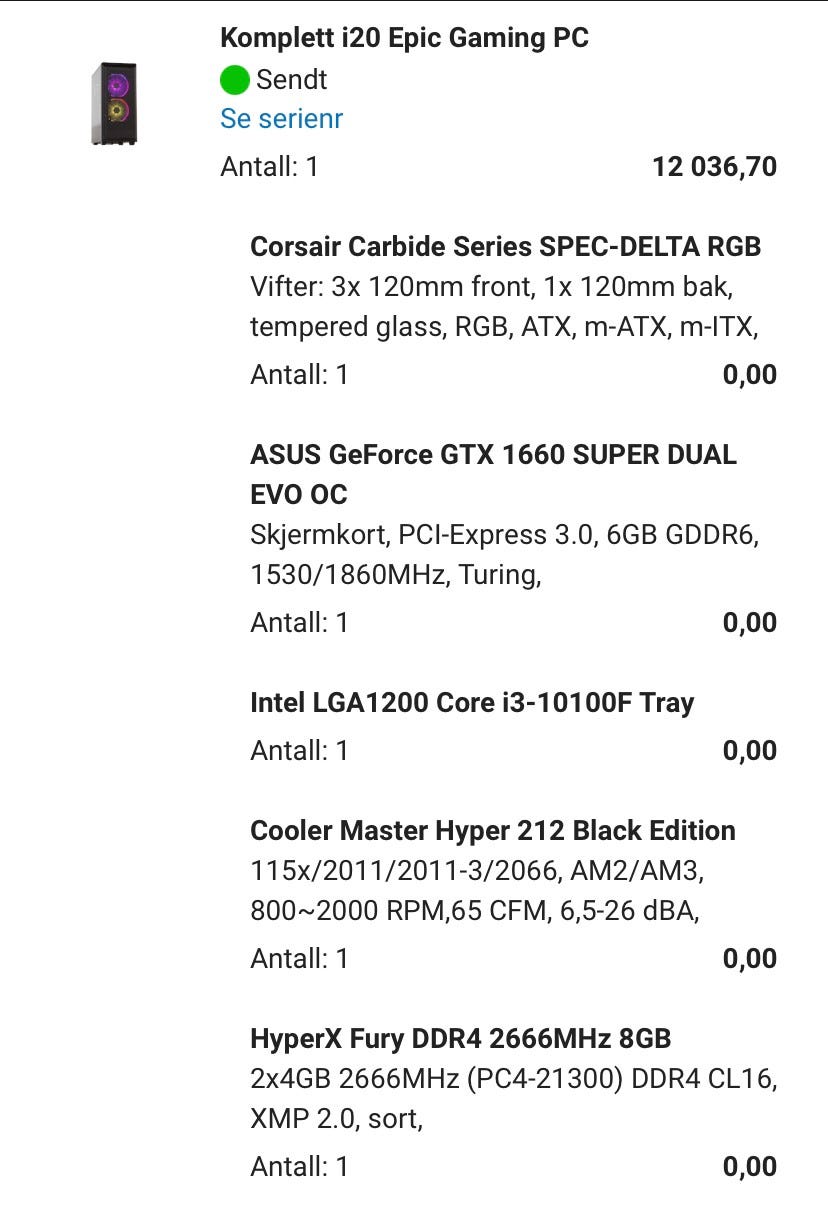Screen dimensions: 828x1224
Task: Select the Intel LGA1200 Core i3-10100F Tray item
Action: tap(471, 703)
